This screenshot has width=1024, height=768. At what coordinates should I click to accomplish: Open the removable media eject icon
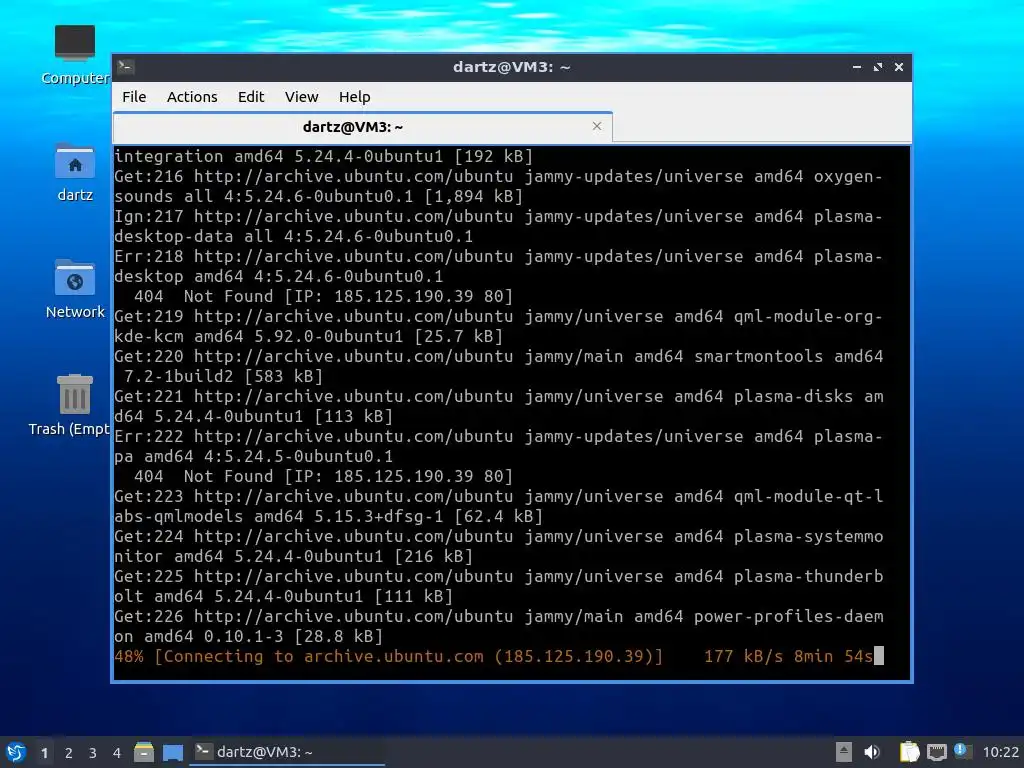click(844, 752)
